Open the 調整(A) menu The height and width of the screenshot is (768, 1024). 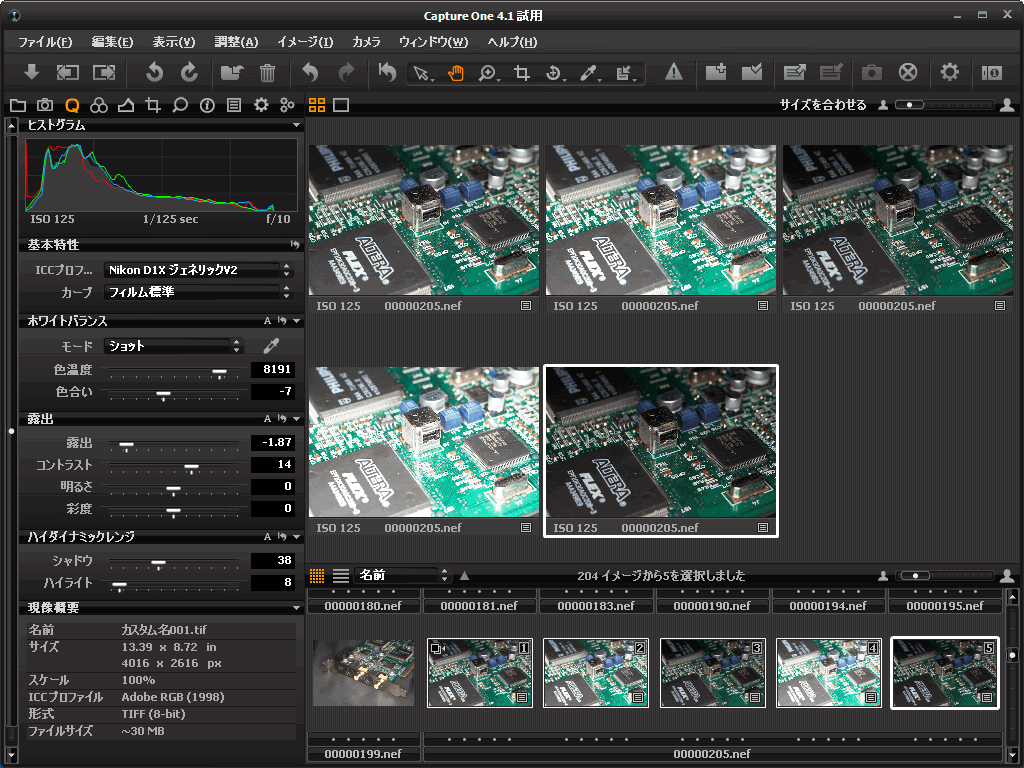236,42
